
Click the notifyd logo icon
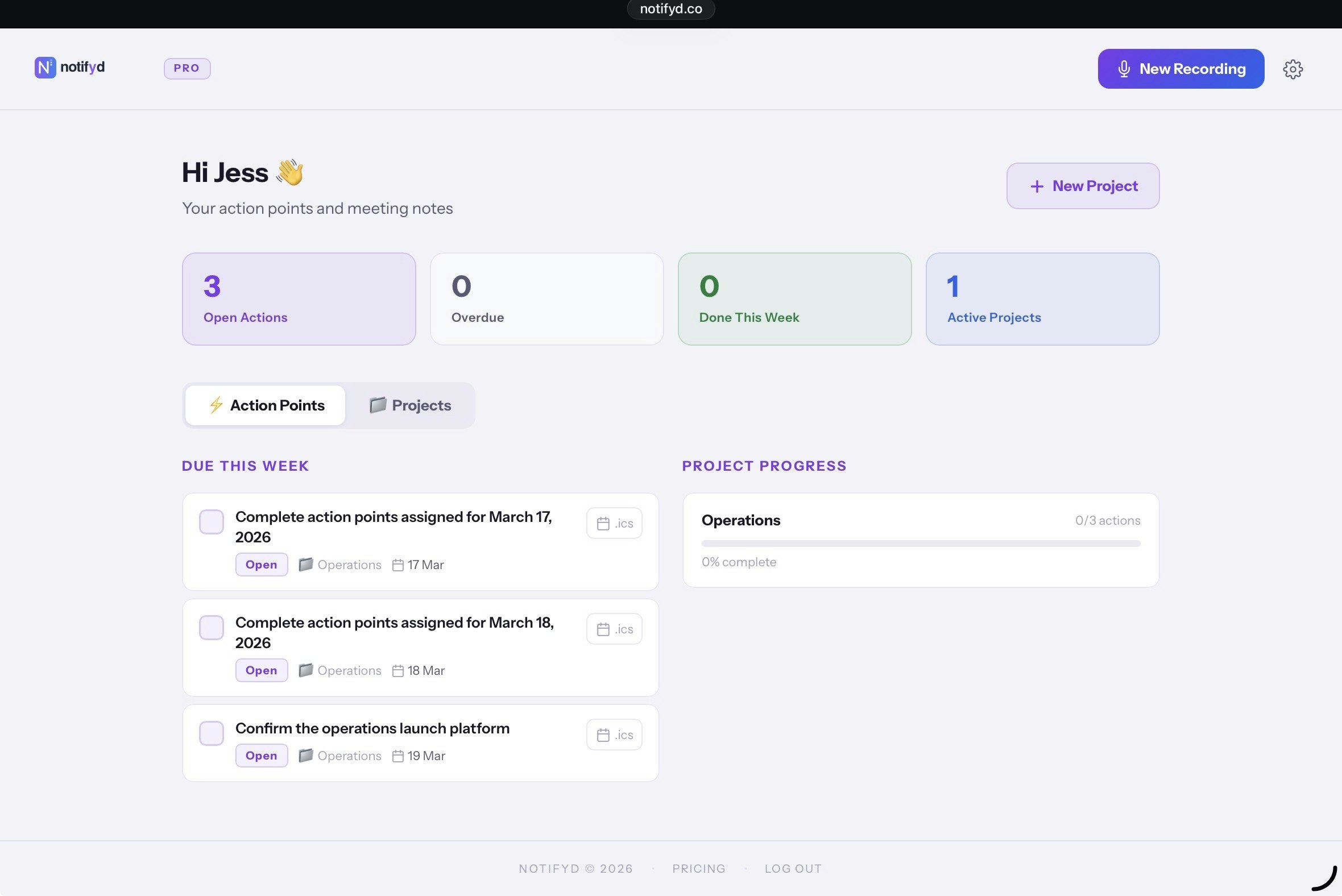pyautogui.click(x=45, y=68)
